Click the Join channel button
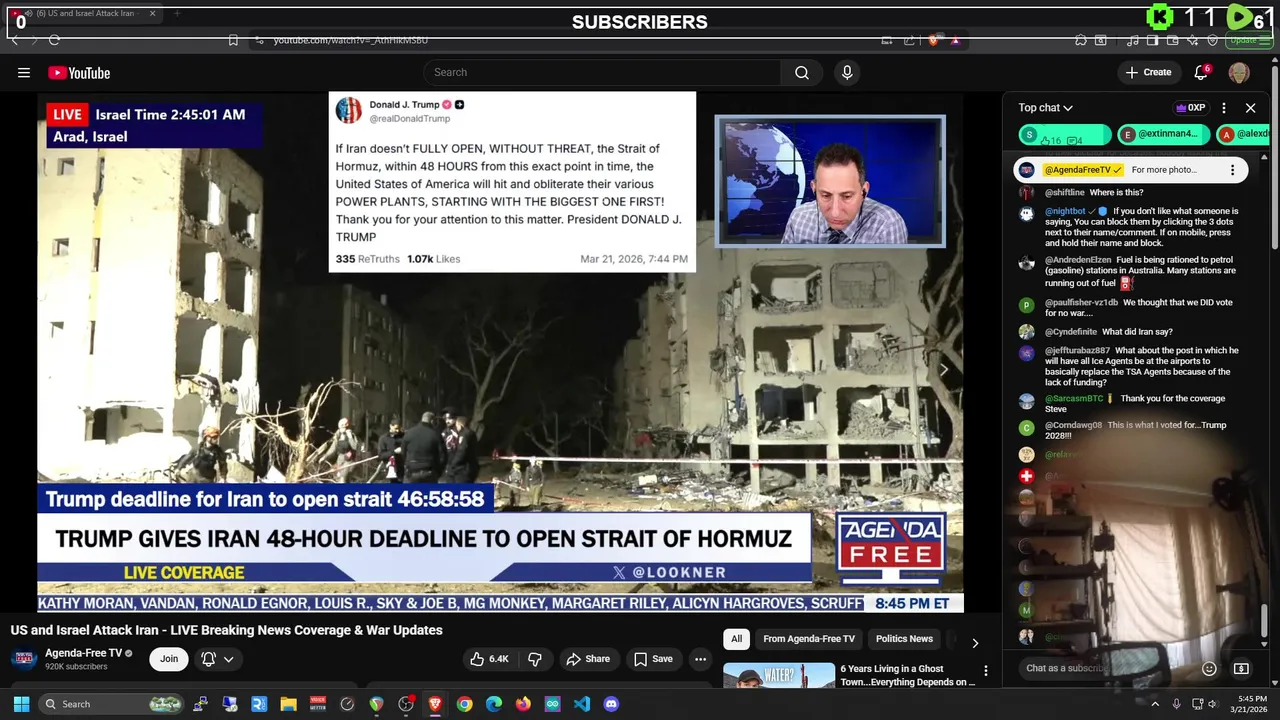 (x=169, y=659)
